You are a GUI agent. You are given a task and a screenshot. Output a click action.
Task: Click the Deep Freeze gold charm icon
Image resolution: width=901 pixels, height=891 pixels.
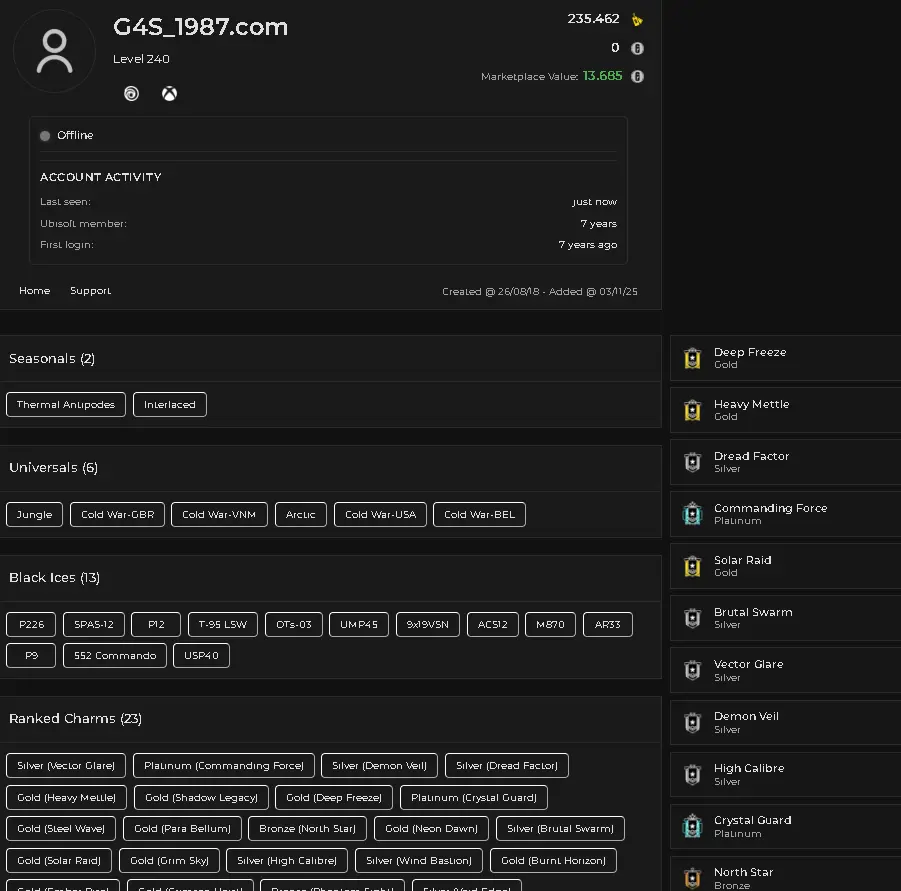coord(692,358)
